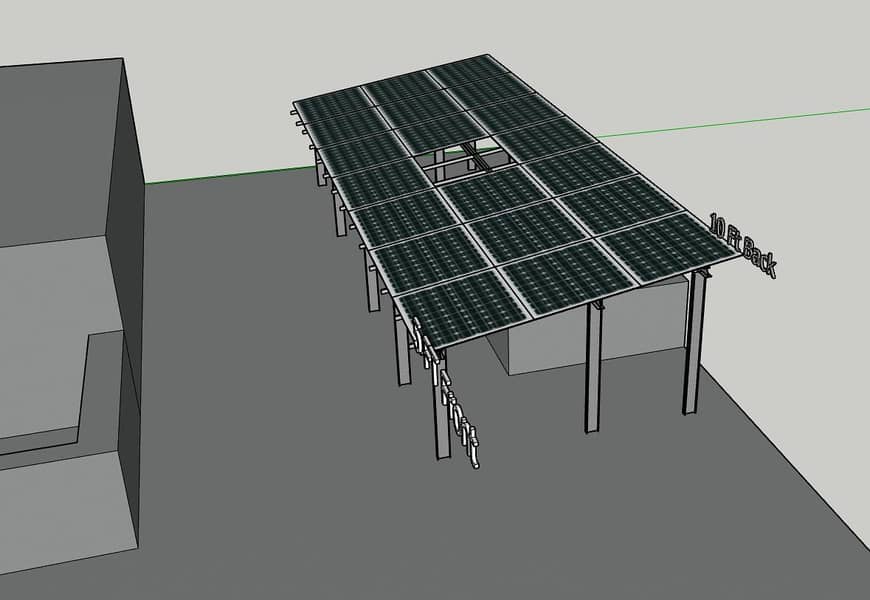Click the solar panel beside "10 Ft Back"

click(x=660, y=245)
